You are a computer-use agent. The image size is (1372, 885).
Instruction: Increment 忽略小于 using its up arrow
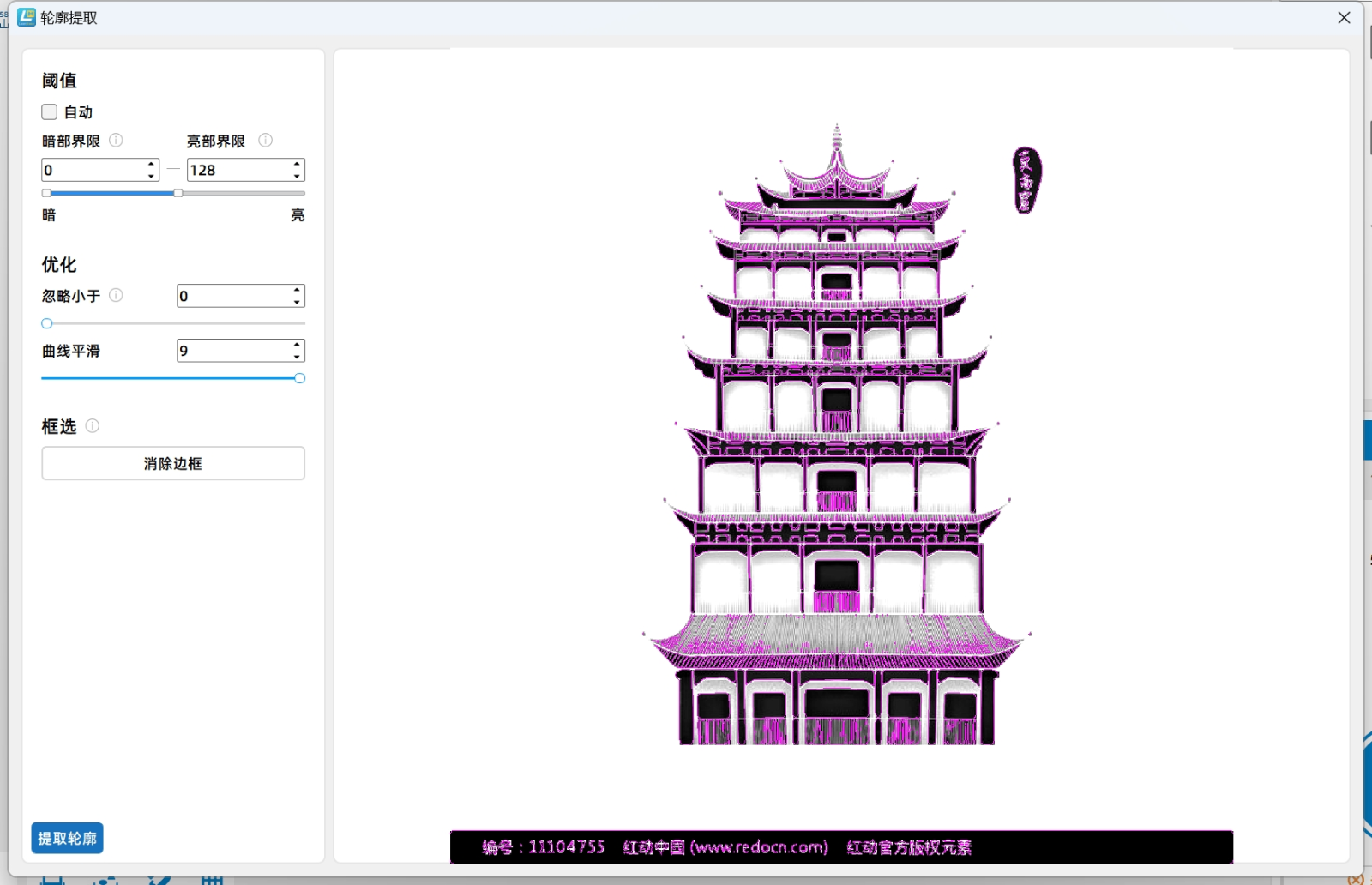(x=297, y=291)
